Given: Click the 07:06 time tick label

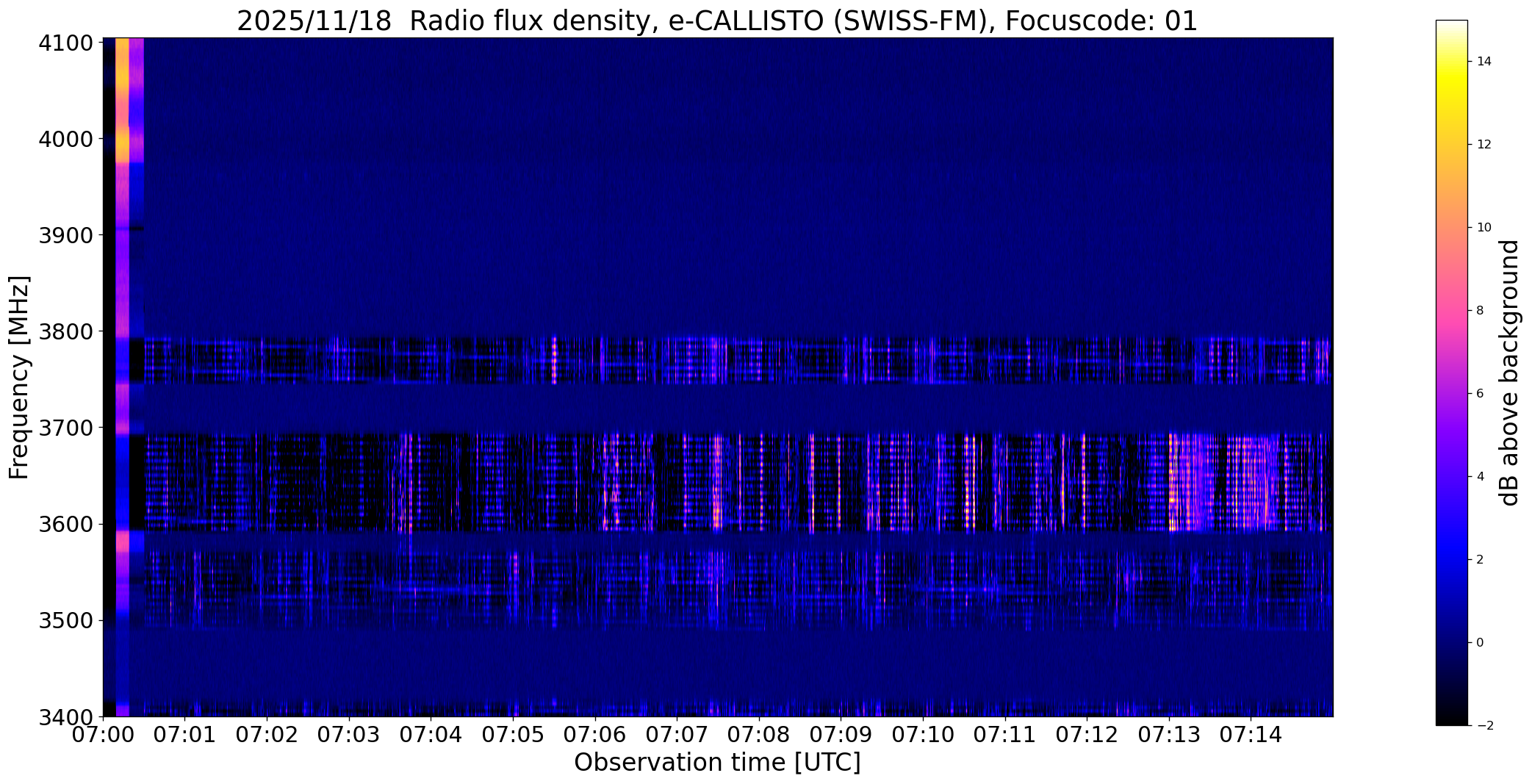Looking at the screenshot, I should (x=595, y=735).
